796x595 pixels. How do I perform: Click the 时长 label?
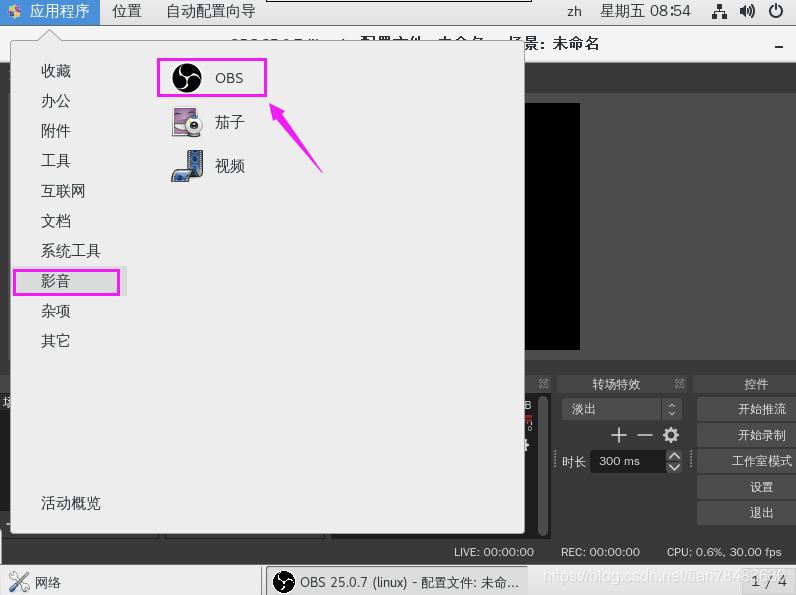574,461
